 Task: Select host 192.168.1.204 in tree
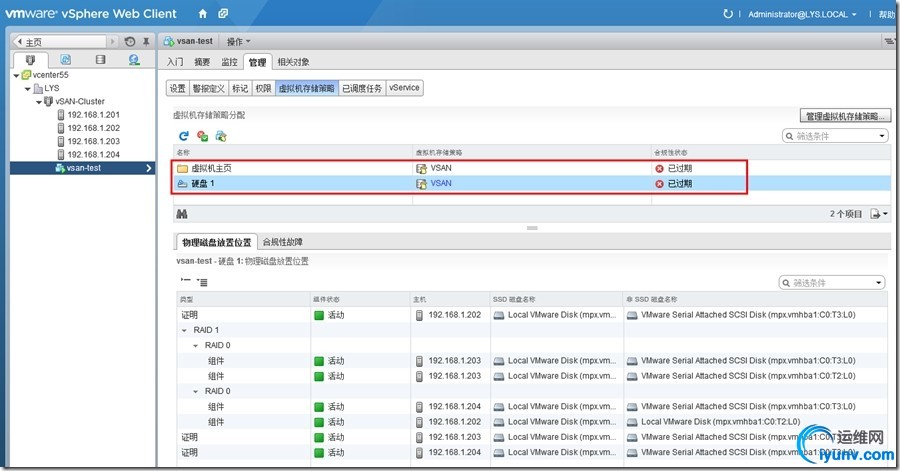click(94, 154)
